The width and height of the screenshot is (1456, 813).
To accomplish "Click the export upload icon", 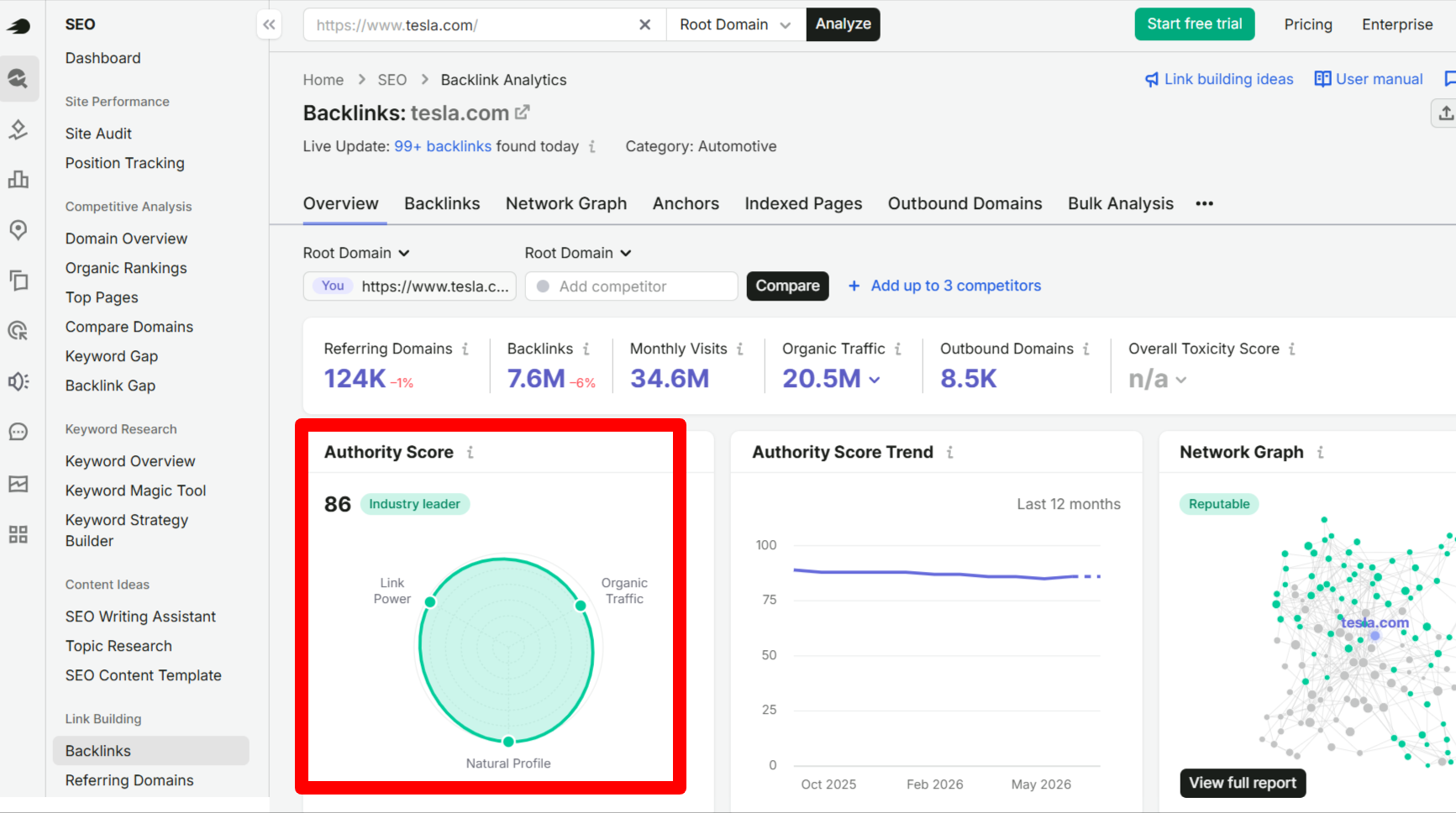I will coord(1445,113).
